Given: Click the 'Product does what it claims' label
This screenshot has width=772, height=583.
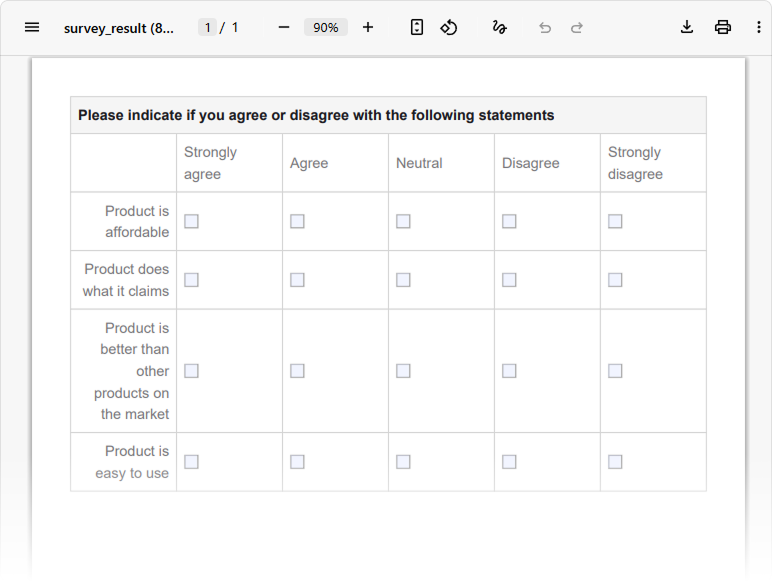Looking at the screenshot, I should pos(126,280).
